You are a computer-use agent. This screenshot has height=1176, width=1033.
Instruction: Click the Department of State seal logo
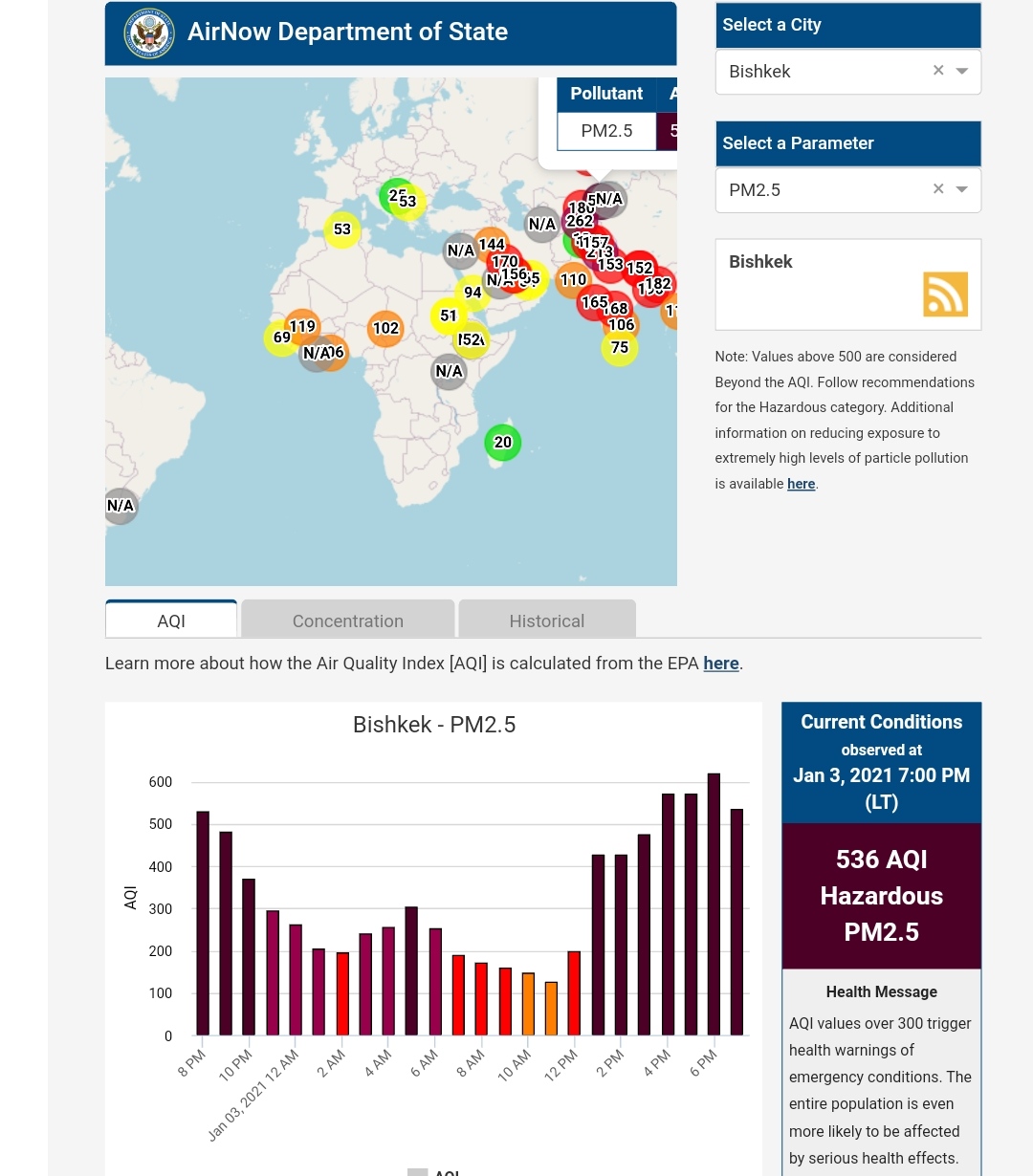click(149, 33)
